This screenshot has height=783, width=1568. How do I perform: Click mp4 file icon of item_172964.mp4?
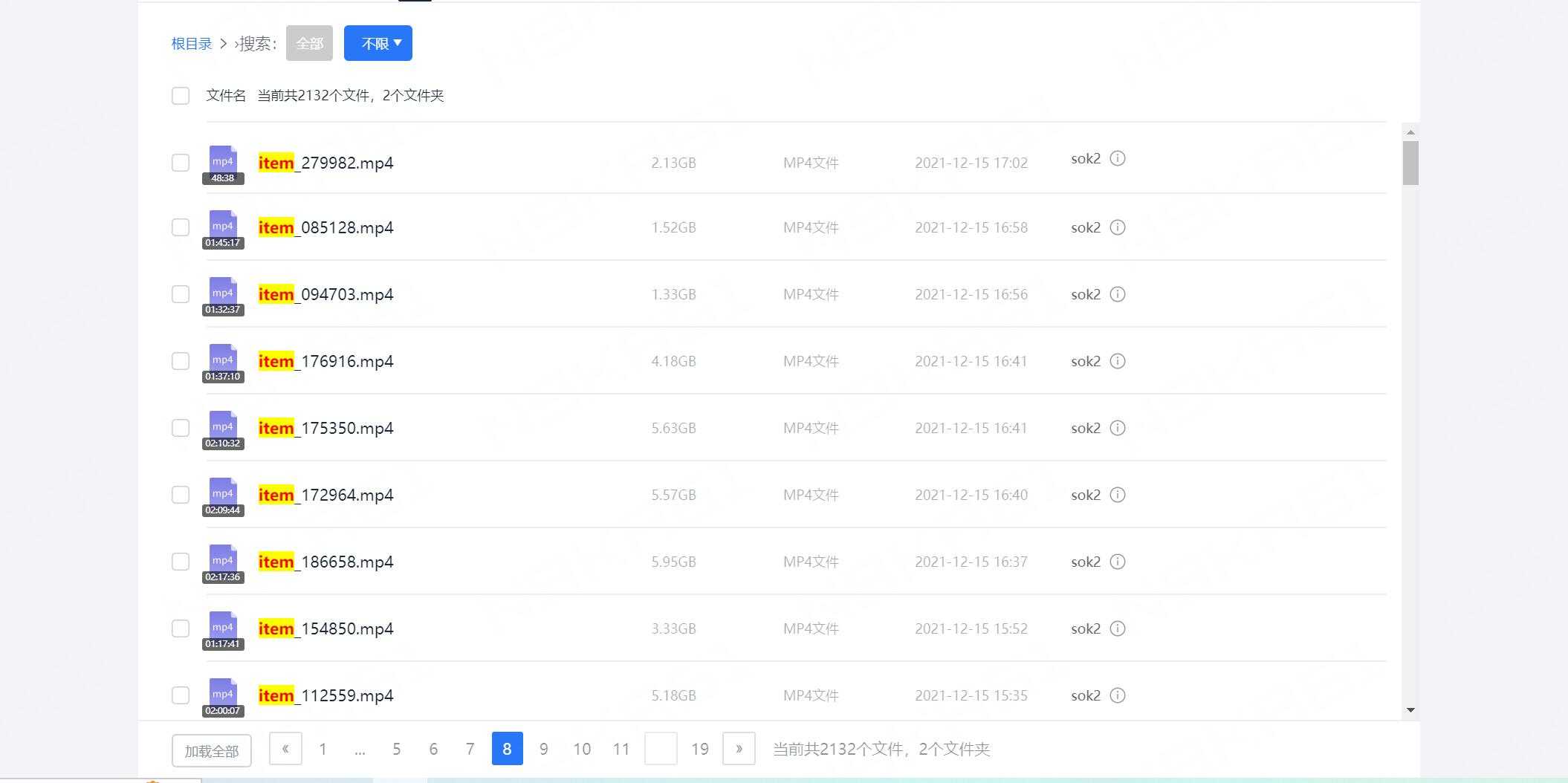223,493
